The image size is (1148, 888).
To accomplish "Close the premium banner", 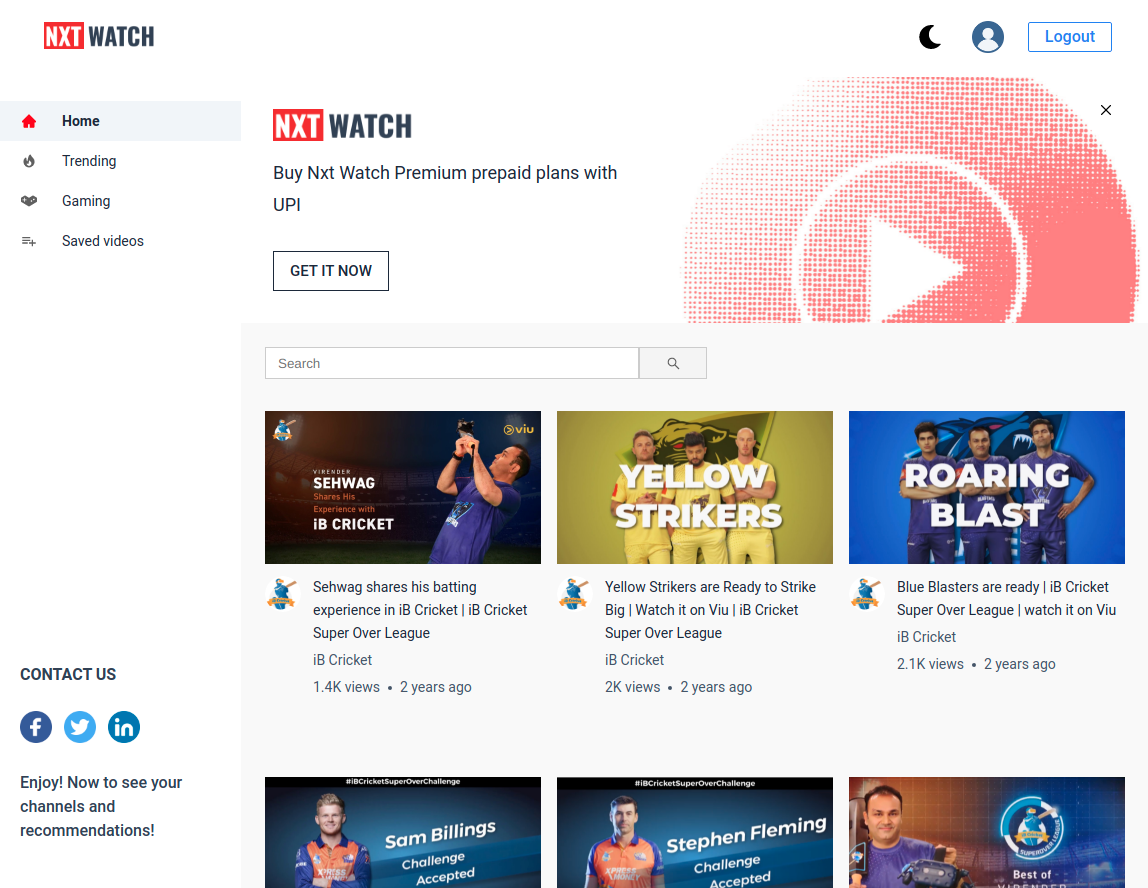I will [x=1106, y=110].
